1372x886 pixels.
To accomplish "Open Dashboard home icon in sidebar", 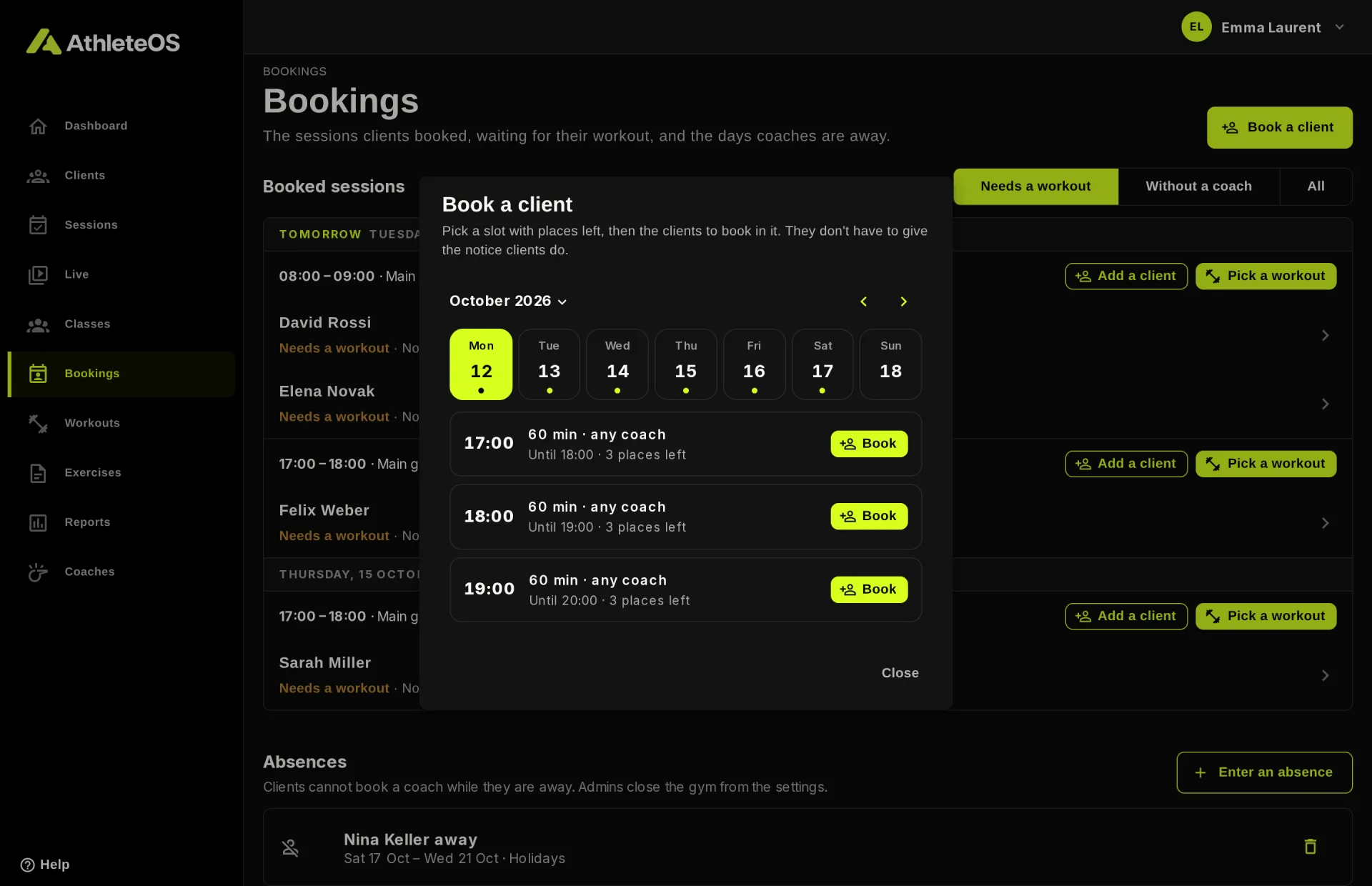I will click(x=38, y=126).
